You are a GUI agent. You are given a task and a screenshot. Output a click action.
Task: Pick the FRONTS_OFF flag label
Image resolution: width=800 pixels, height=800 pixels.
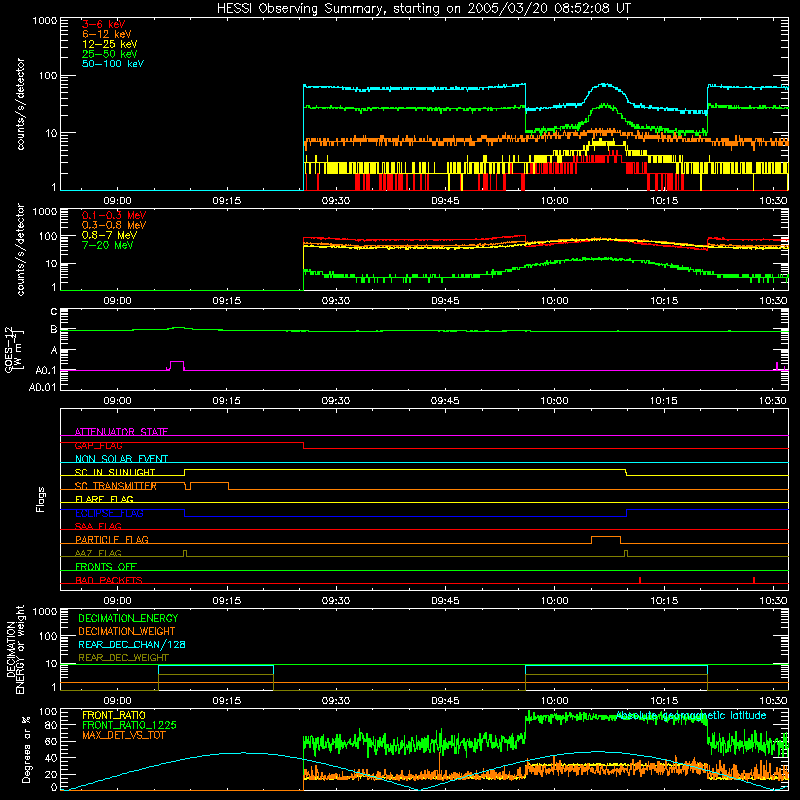click(106, 566)
